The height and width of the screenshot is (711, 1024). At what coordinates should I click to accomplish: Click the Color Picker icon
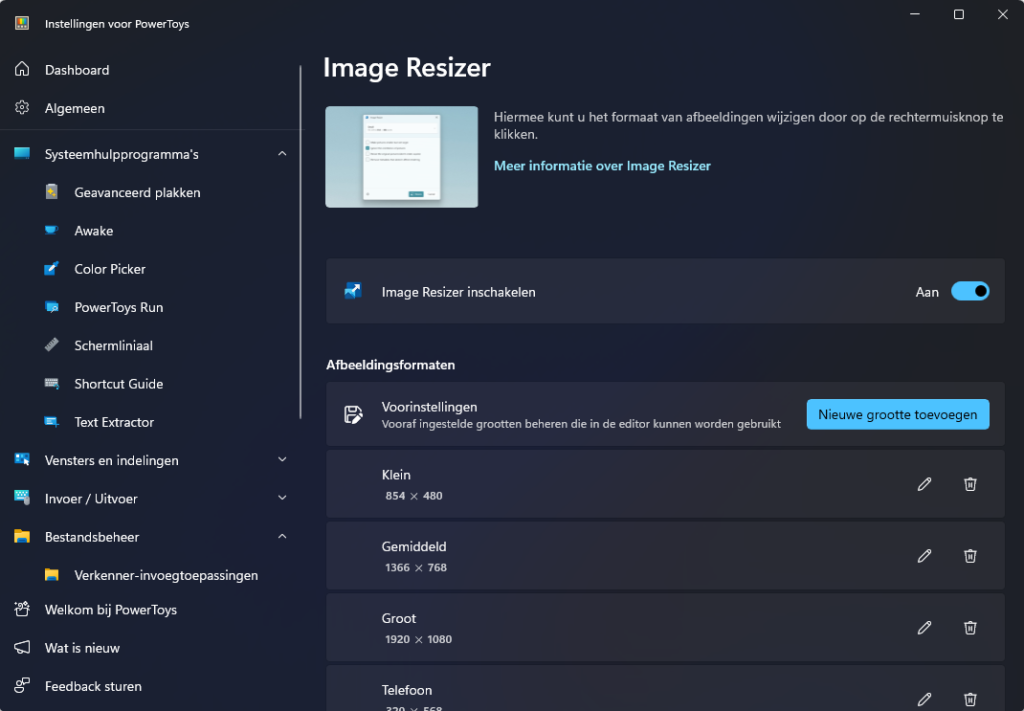coord(52,268)
